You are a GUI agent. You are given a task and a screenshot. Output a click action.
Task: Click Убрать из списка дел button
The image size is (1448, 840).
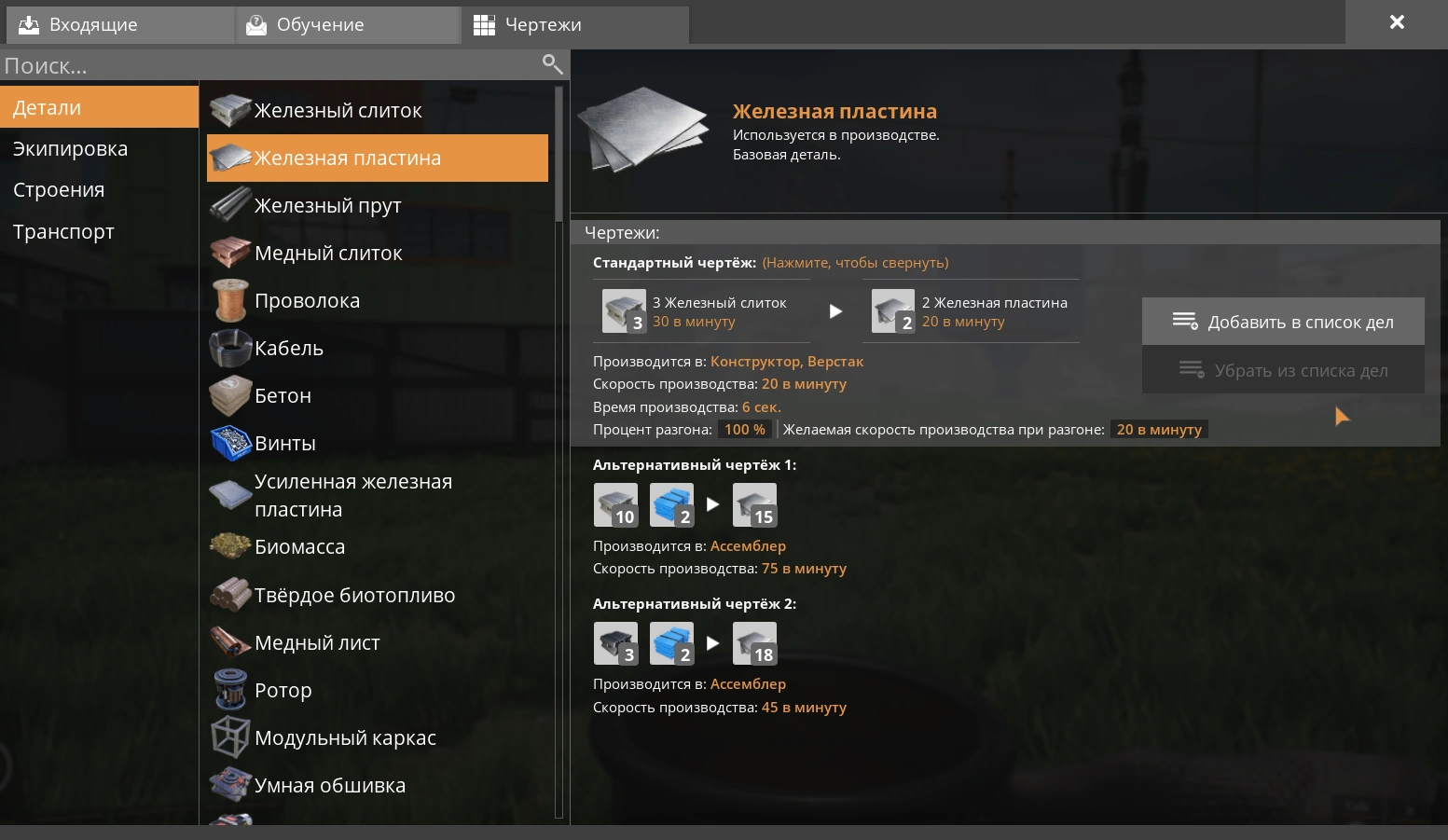[1283, 370]
